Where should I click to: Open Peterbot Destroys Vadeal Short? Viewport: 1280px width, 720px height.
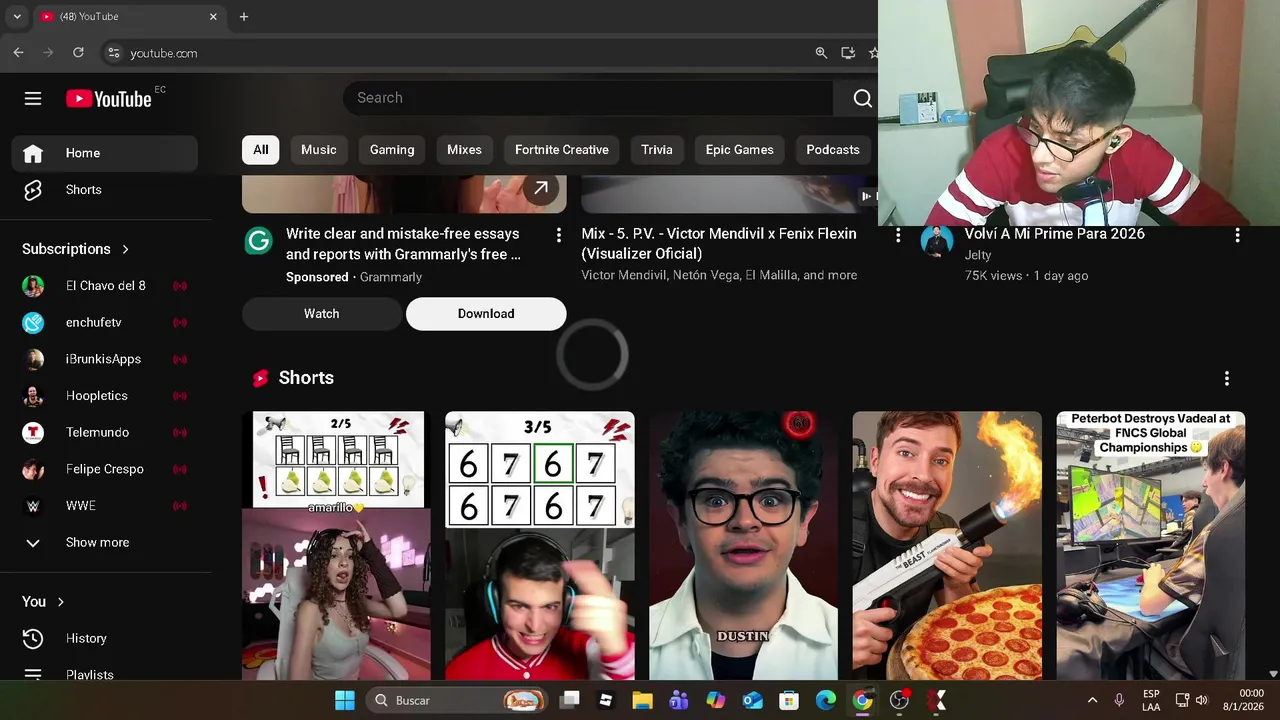click(x=1150, y=546)
